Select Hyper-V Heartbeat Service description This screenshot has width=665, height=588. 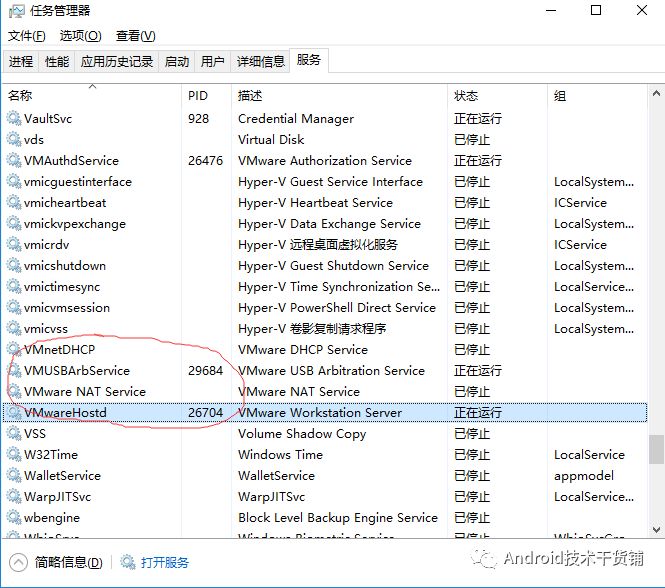click(315, 202)
